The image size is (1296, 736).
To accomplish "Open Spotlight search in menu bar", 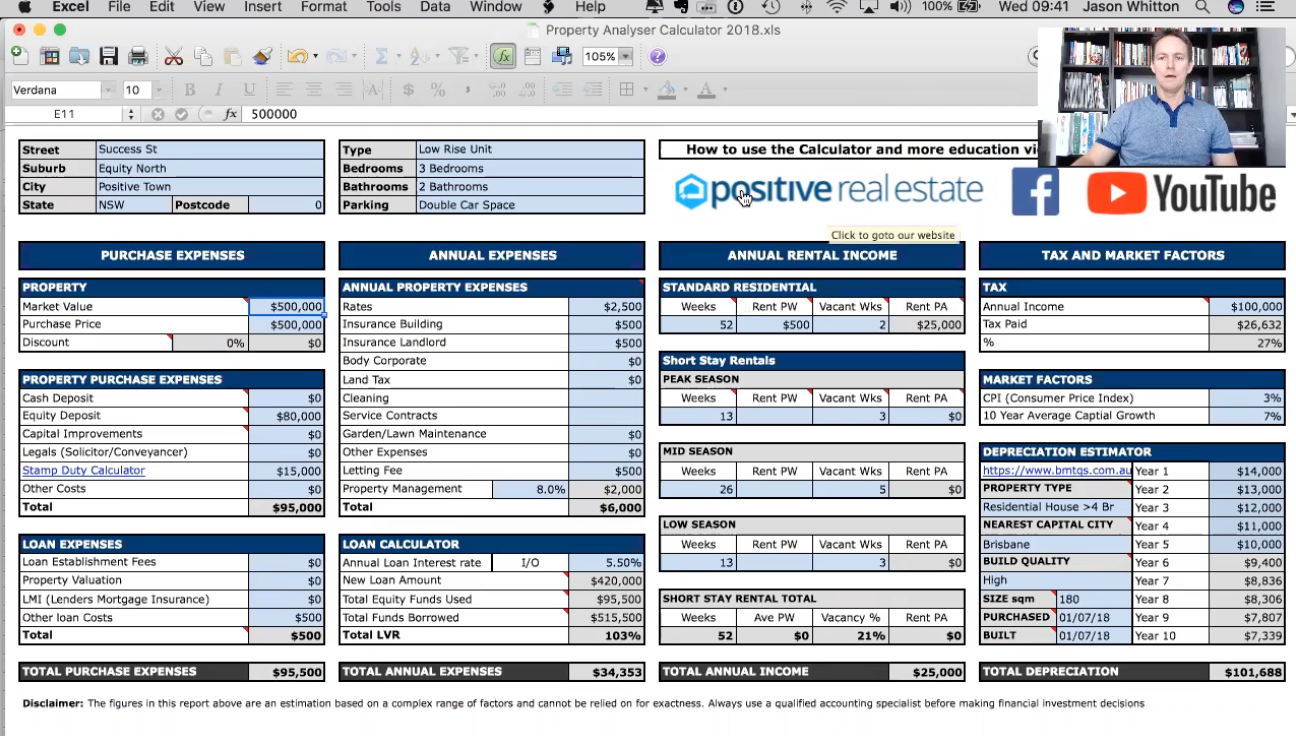I will [x=1201, y=7].
